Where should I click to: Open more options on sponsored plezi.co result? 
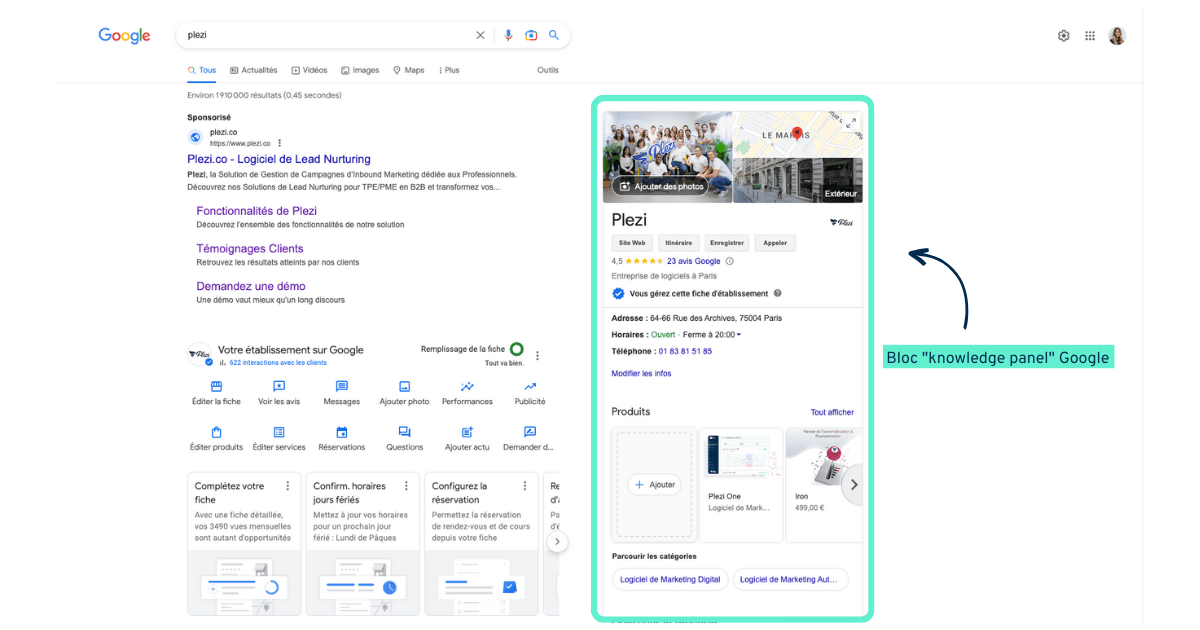[280, 143]
